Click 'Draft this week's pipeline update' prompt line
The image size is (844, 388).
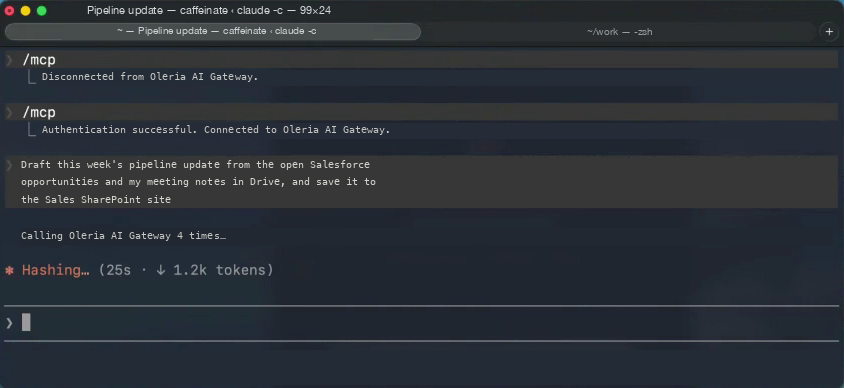coord(195,164)
